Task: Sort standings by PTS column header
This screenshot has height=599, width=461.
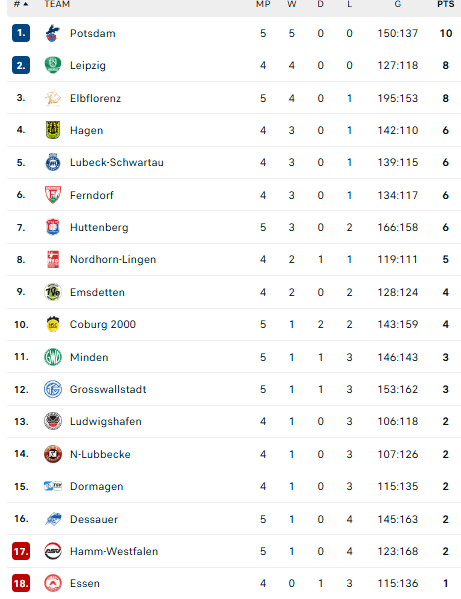Action: [446, 4]
